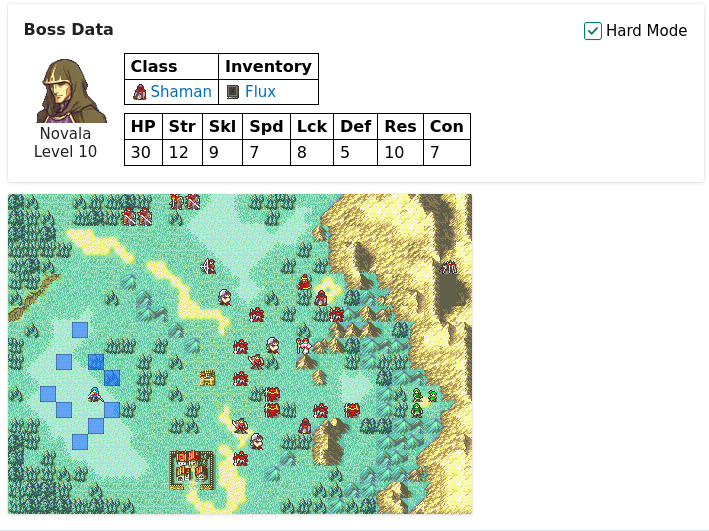This screenshot has width=709, height=531.
Task: Click the 'Novala' name label
Action: click(65, 133)
